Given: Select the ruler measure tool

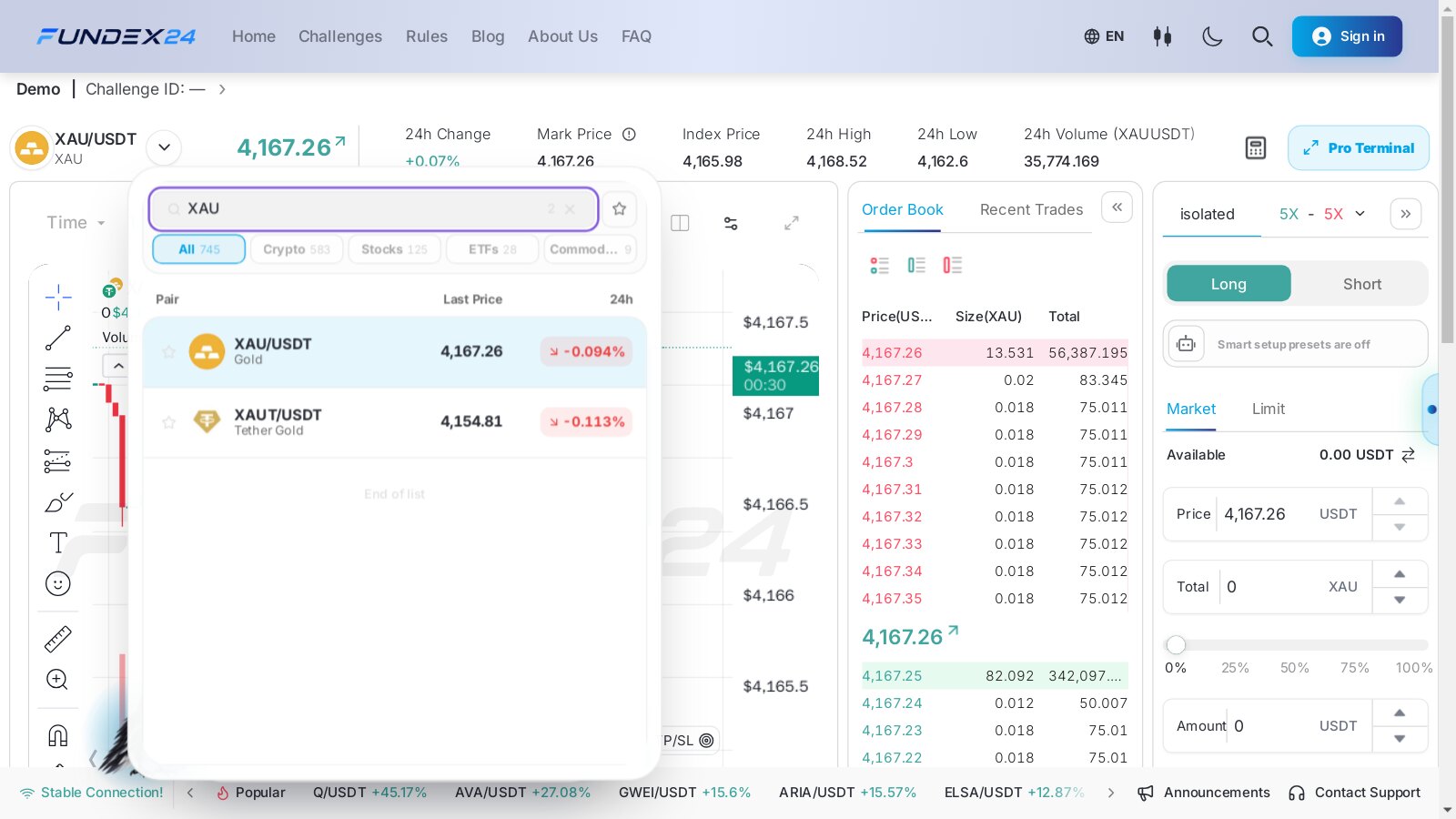Looking at the screenshot, I should pos(58,640).
